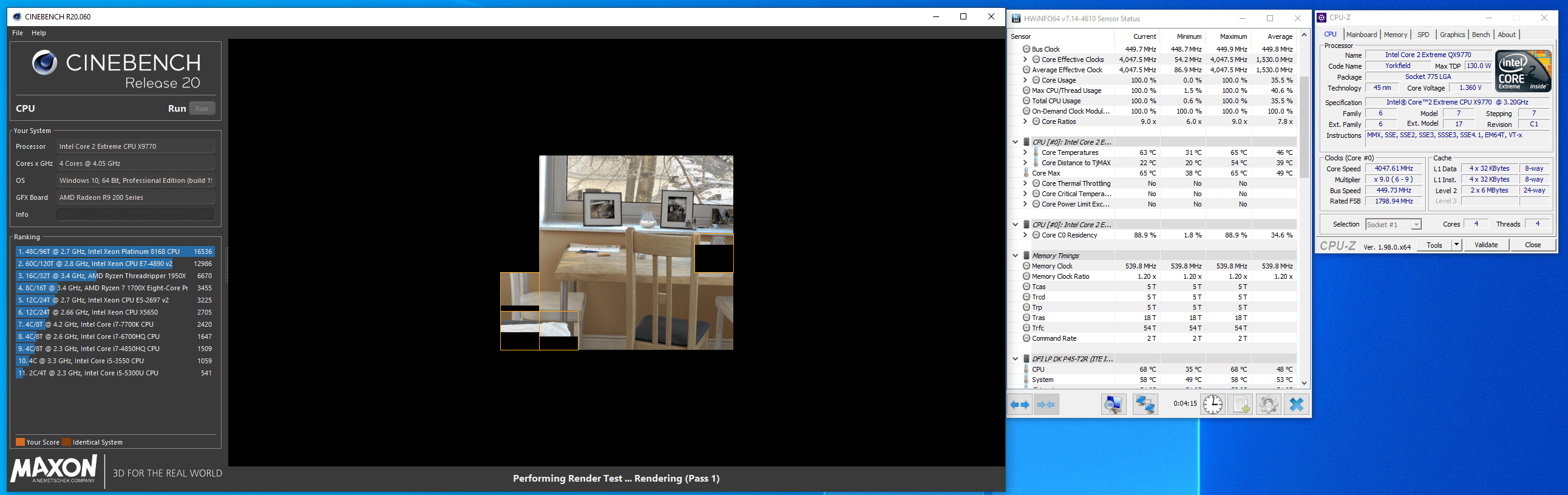
Task: Click the HWiNFO sensor list scroll-down arrow
Action: click(x=1303, y=383)
